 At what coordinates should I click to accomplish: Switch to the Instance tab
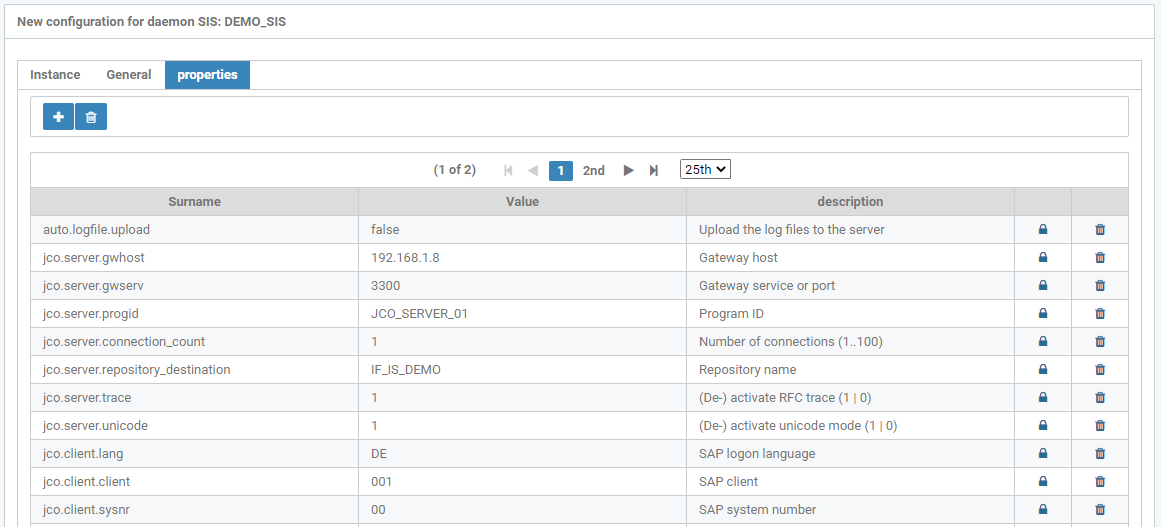(55, 75)
